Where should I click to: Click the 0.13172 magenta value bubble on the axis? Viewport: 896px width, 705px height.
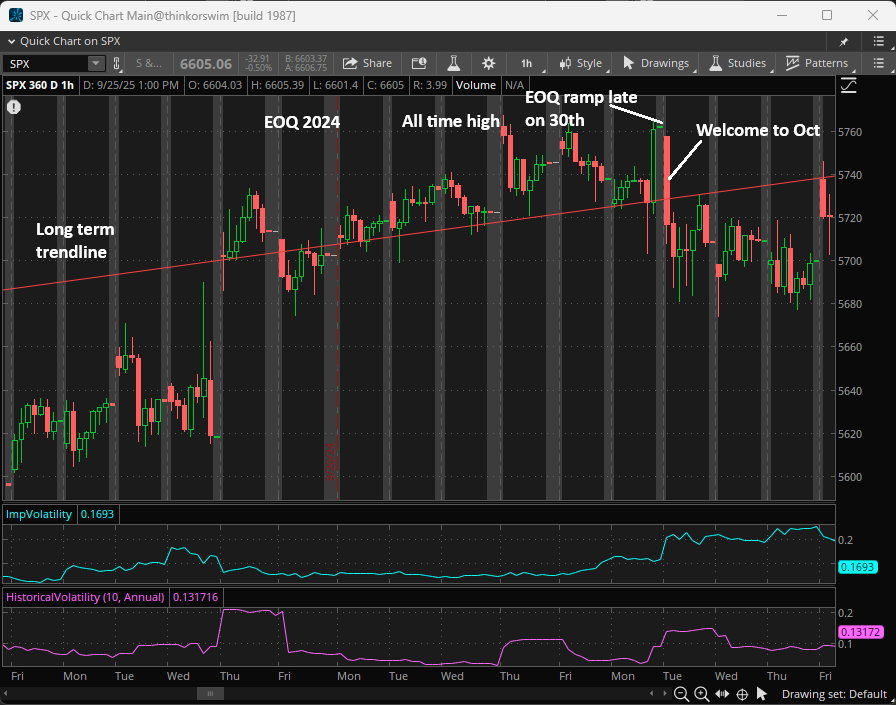(861, 632)
